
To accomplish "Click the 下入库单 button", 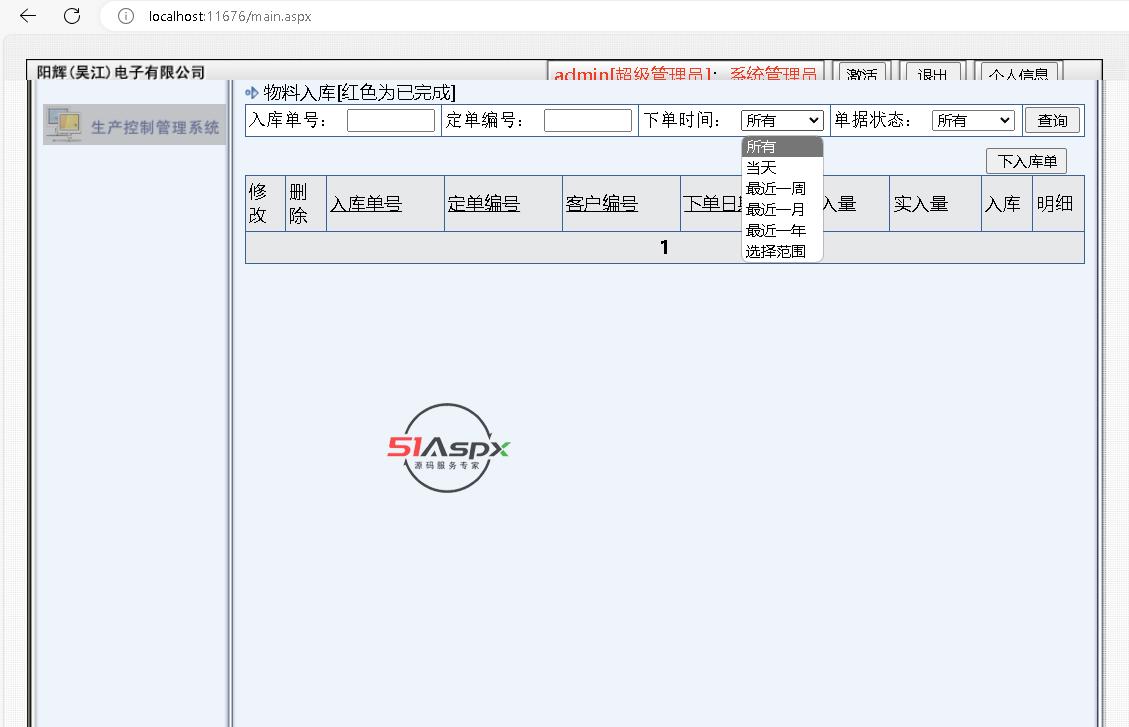I will [x=1027, y=161].
